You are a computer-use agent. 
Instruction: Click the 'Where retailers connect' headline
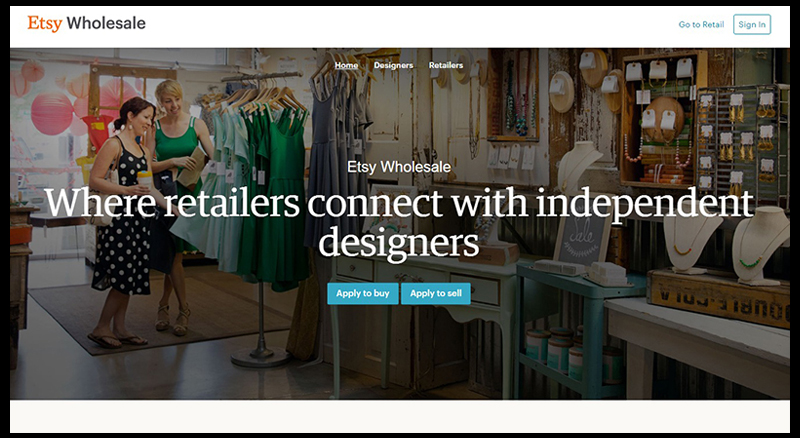pyautogui.click(x=399, y=222)
